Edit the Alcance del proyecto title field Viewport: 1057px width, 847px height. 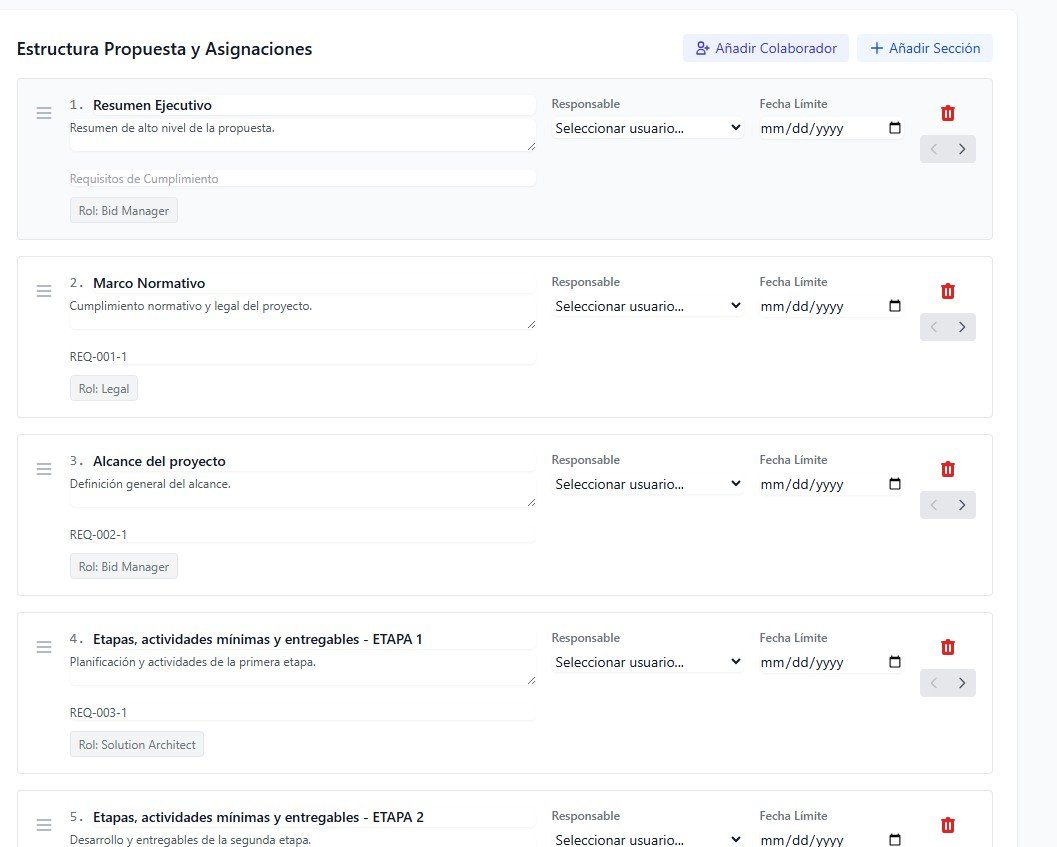pos(313,461)
